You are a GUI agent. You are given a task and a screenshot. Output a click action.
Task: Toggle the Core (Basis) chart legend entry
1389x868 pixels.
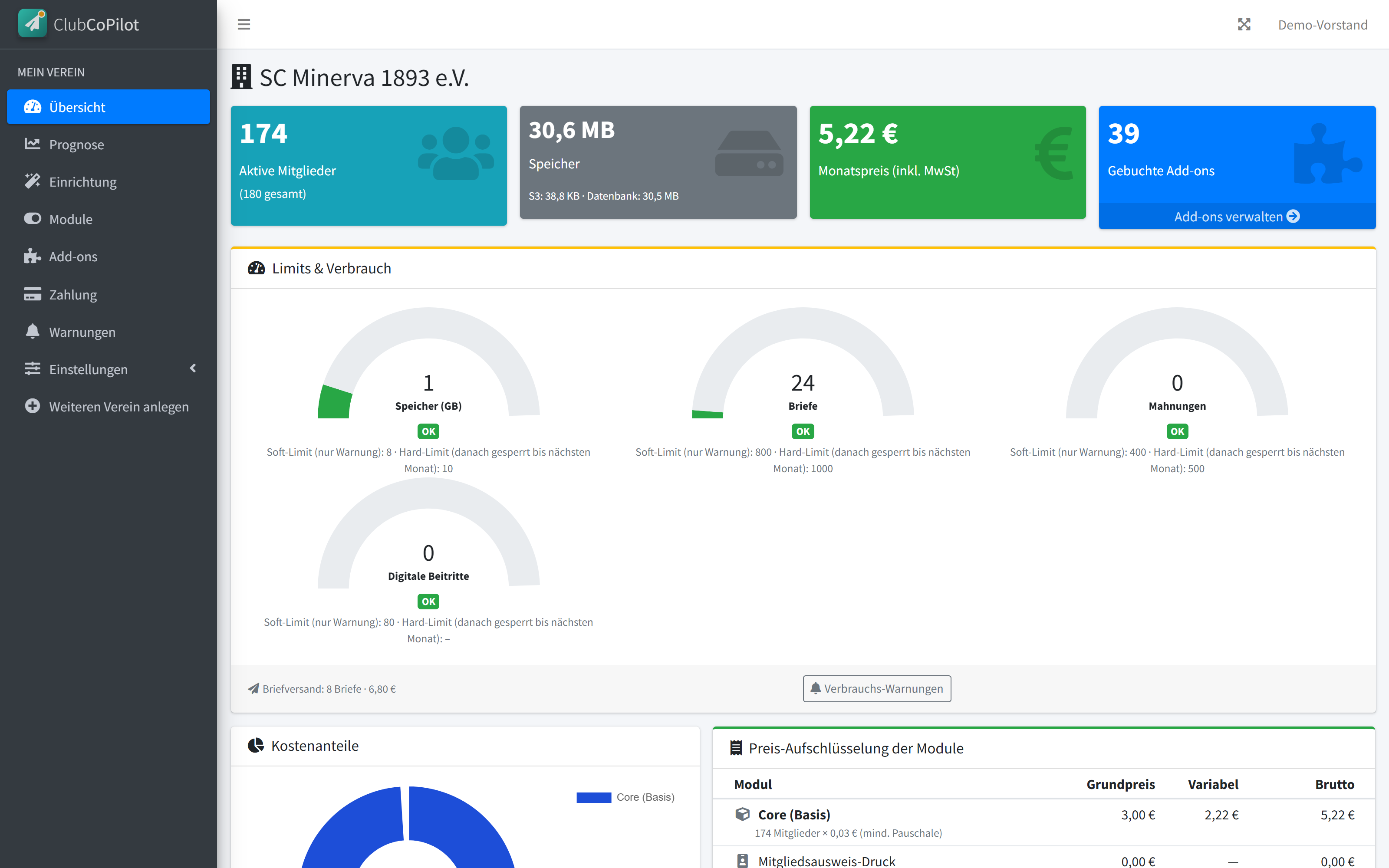(625, 797)
